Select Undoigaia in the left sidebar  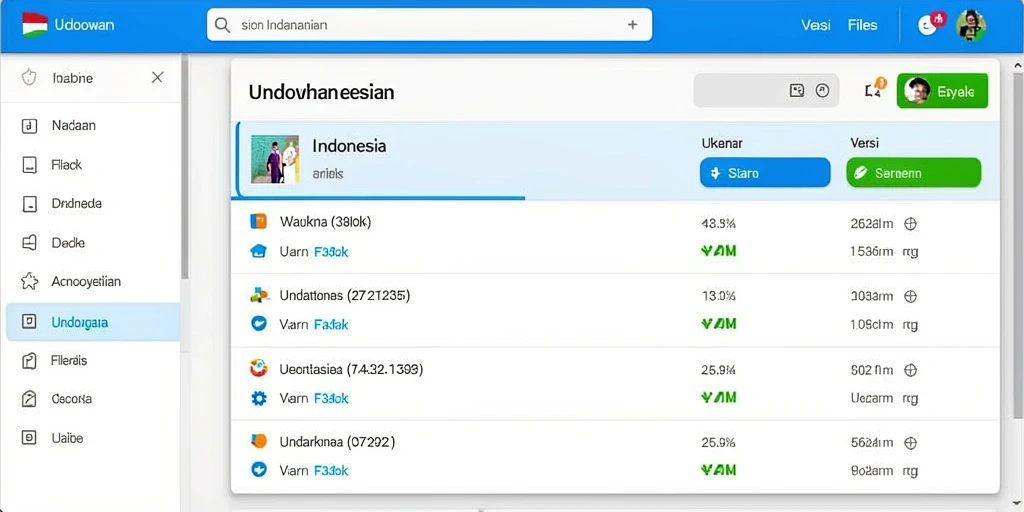pos(93,322)
